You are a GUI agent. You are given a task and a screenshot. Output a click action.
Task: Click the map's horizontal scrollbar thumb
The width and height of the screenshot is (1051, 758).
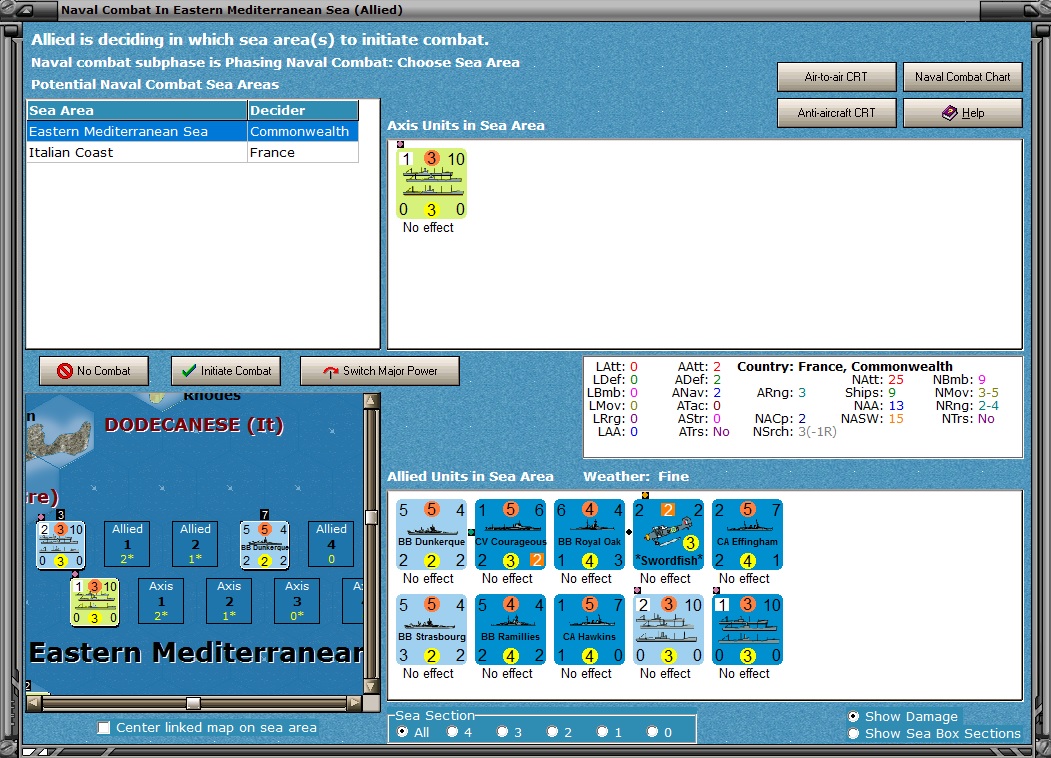pos(193,703)
